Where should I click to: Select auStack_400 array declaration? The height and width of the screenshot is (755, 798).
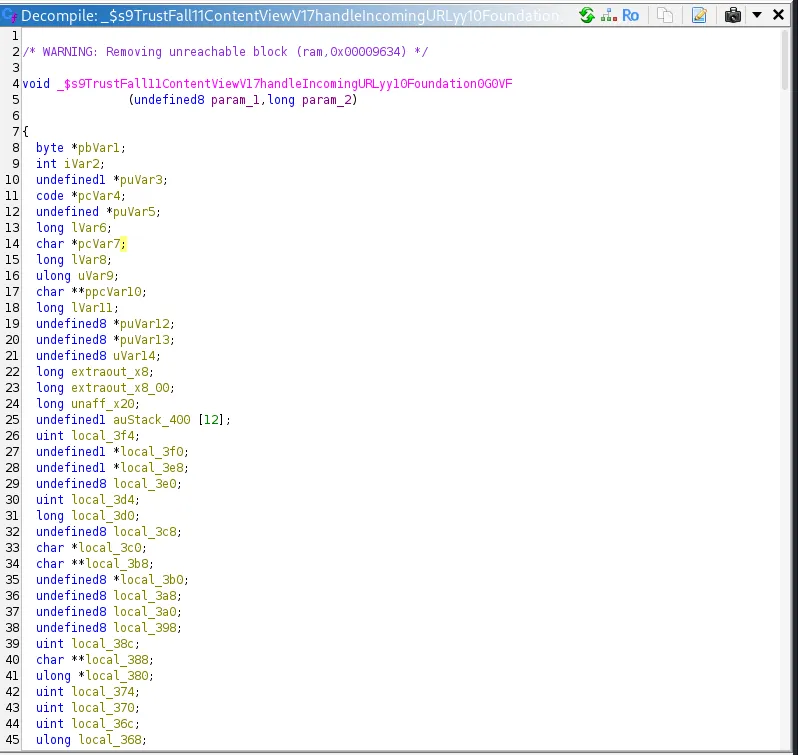point(151,420)
